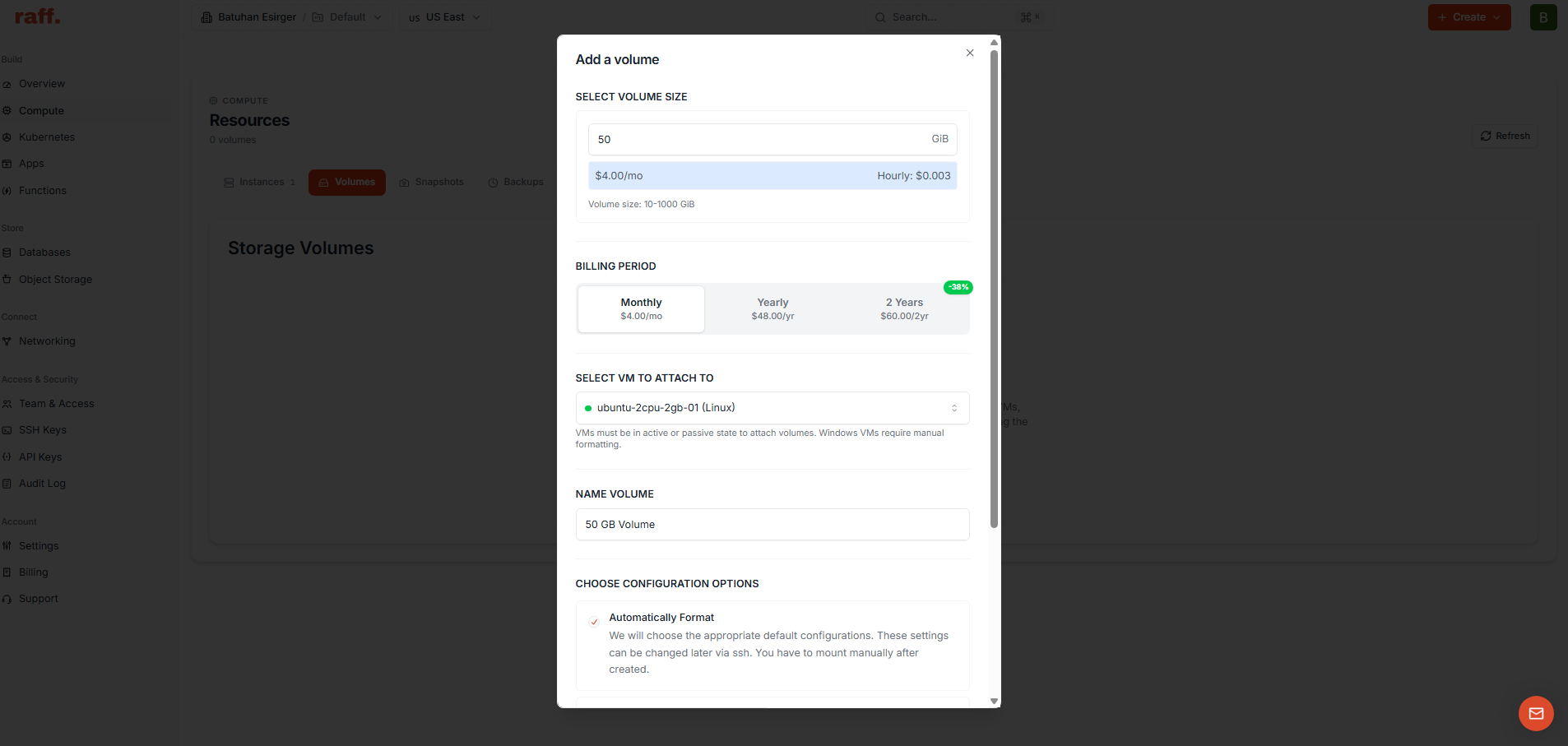Click the scroll up arrow in dialog
This screenshot has height=746, width=1568.
[994, 42]
